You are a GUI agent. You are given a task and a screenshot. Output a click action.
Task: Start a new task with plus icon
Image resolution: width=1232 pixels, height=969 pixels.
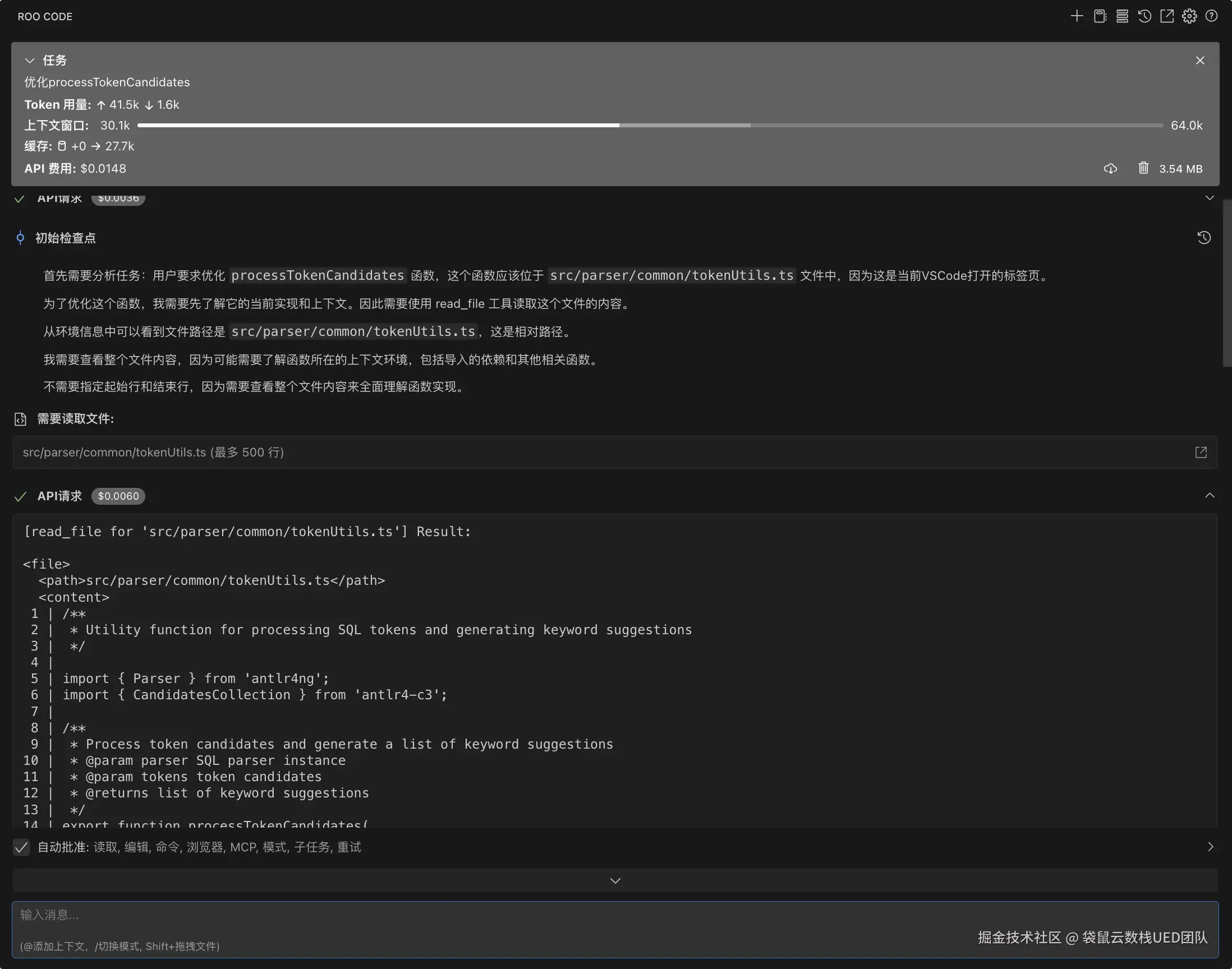pyautogui.click(x=1077, y=16)
